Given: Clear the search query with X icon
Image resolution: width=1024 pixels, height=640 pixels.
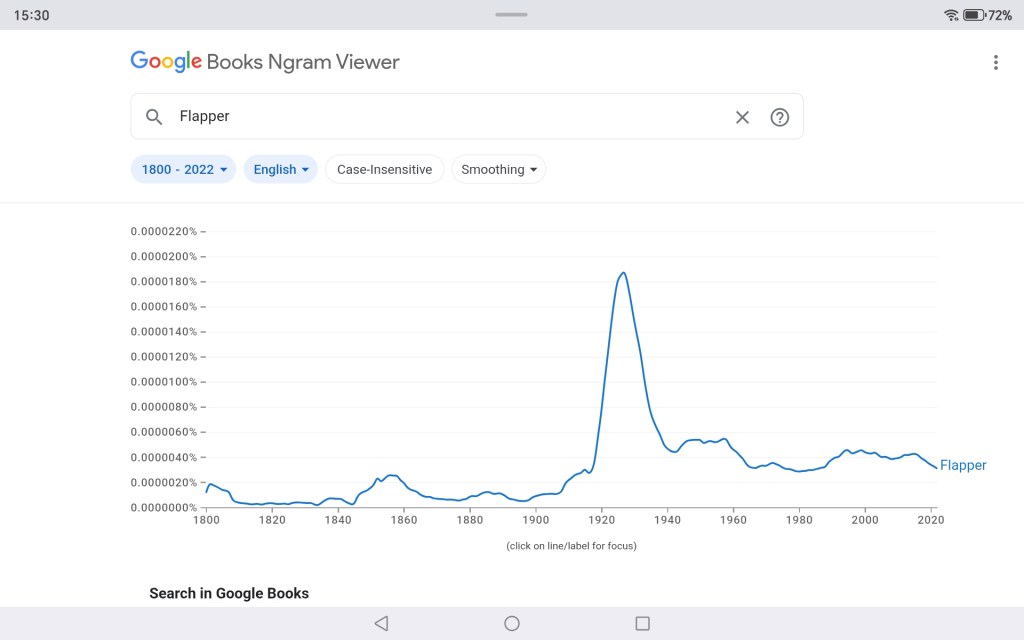Looking at the screenshot, I should coord(742,117).
